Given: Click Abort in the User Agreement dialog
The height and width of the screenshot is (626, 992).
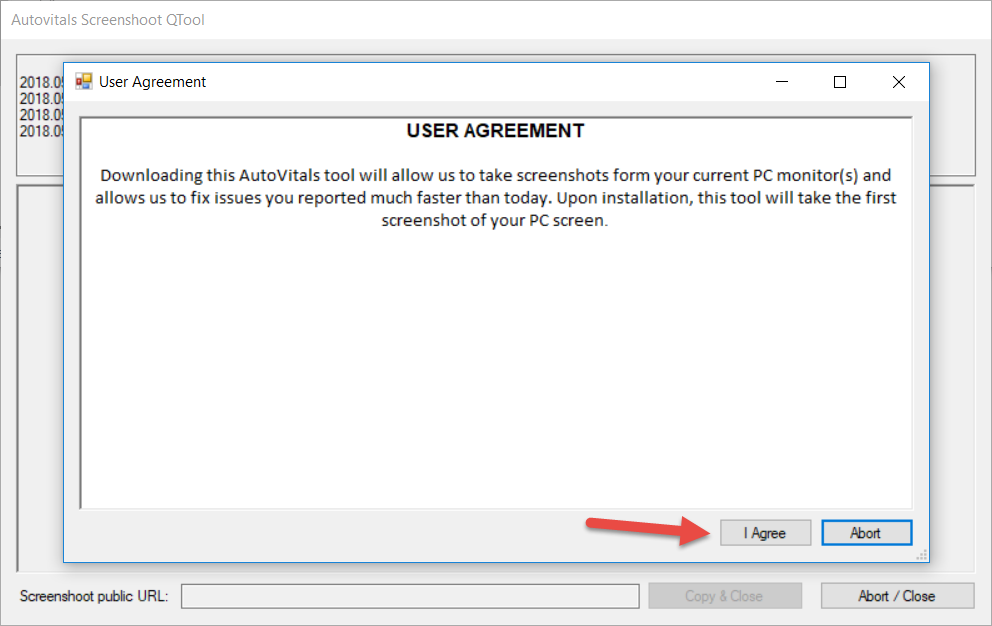Looking at the screenshot, I should pyautogui.click(x=867, y=533).
